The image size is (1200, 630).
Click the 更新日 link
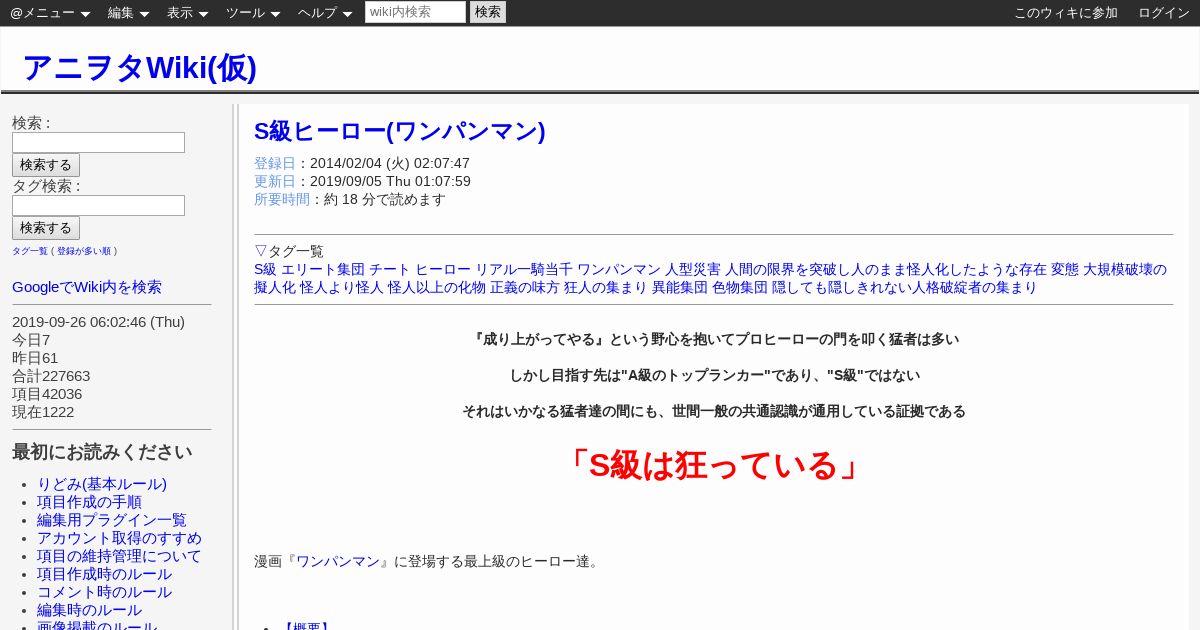[275, 181]
